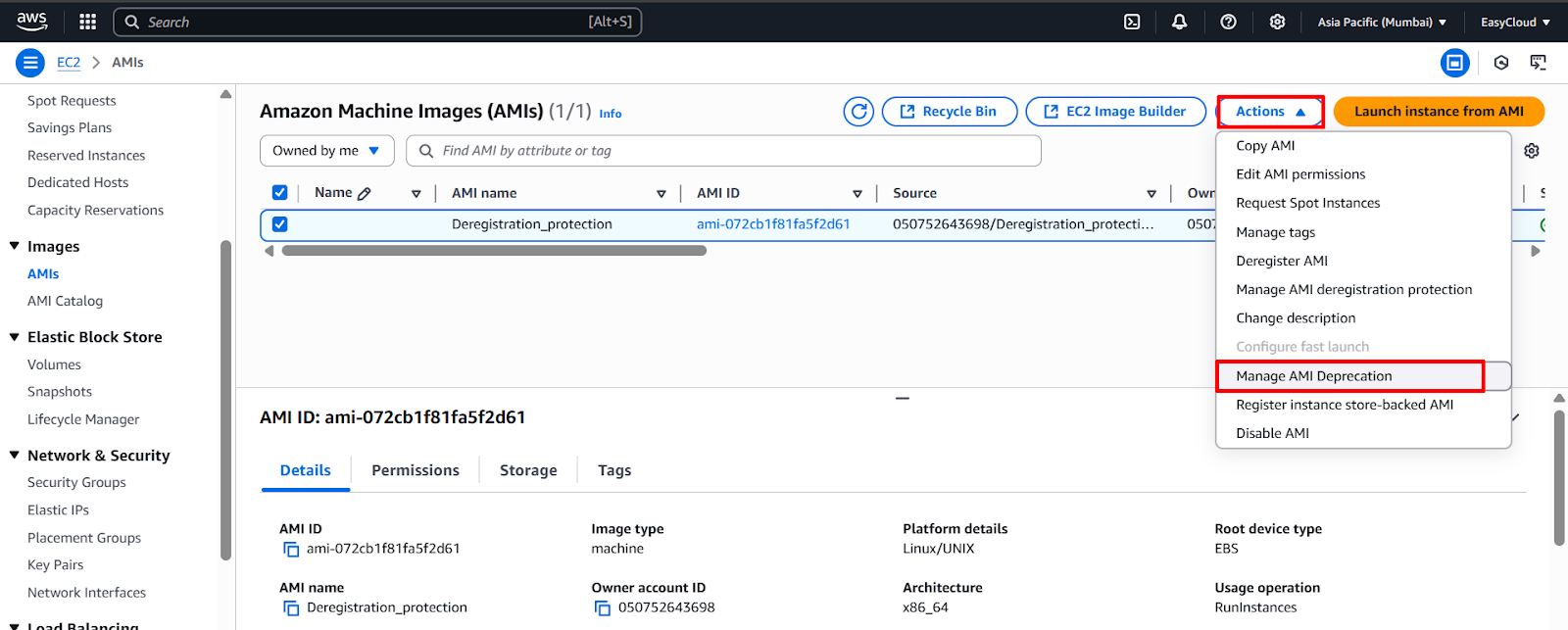The height and width of the screenshot is (630, 1568).
Task: Open Security Groups in sidebar
Action: click(x=76, y=482)
